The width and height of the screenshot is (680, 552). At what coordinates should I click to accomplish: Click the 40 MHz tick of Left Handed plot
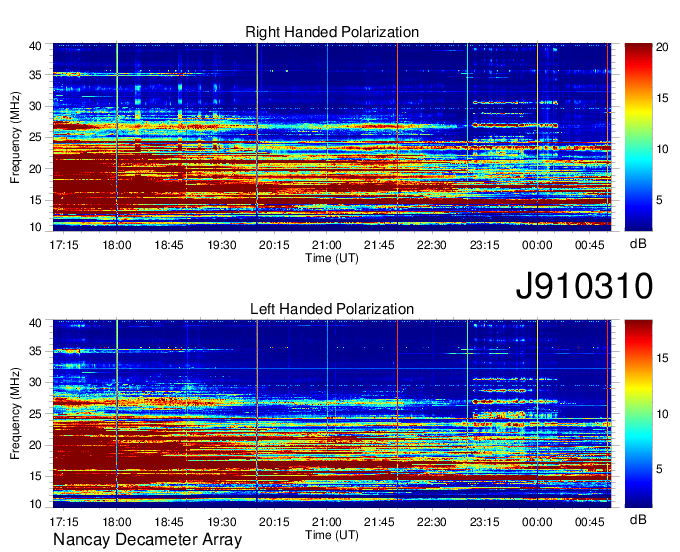click(35, 323)
